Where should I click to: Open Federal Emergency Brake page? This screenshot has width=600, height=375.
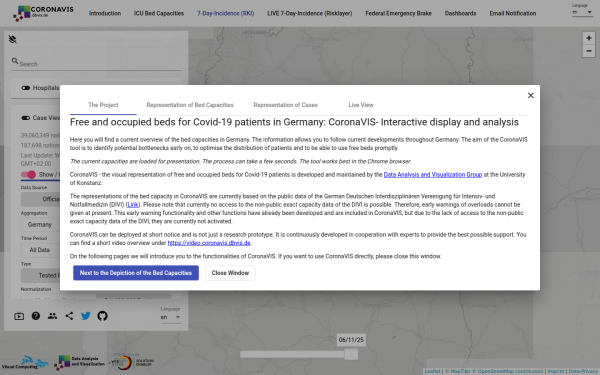coord(398,13)
